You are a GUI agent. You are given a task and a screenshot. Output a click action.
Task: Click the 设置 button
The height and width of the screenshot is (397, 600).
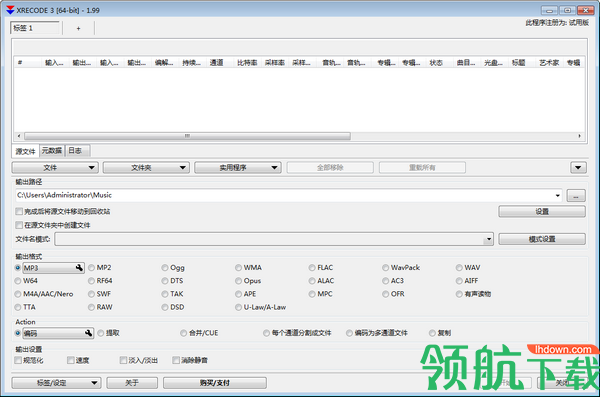[542, 211]
